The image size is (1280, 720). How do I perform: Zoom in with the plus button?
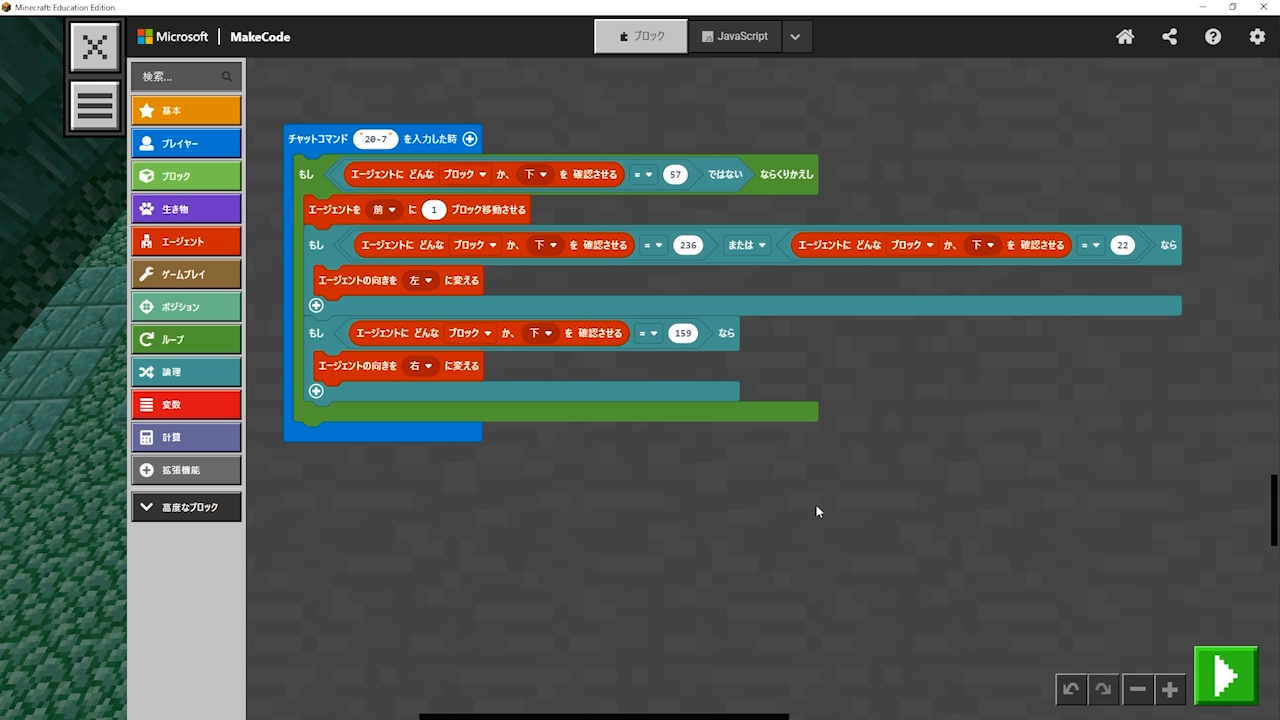tap(1169, 689)
